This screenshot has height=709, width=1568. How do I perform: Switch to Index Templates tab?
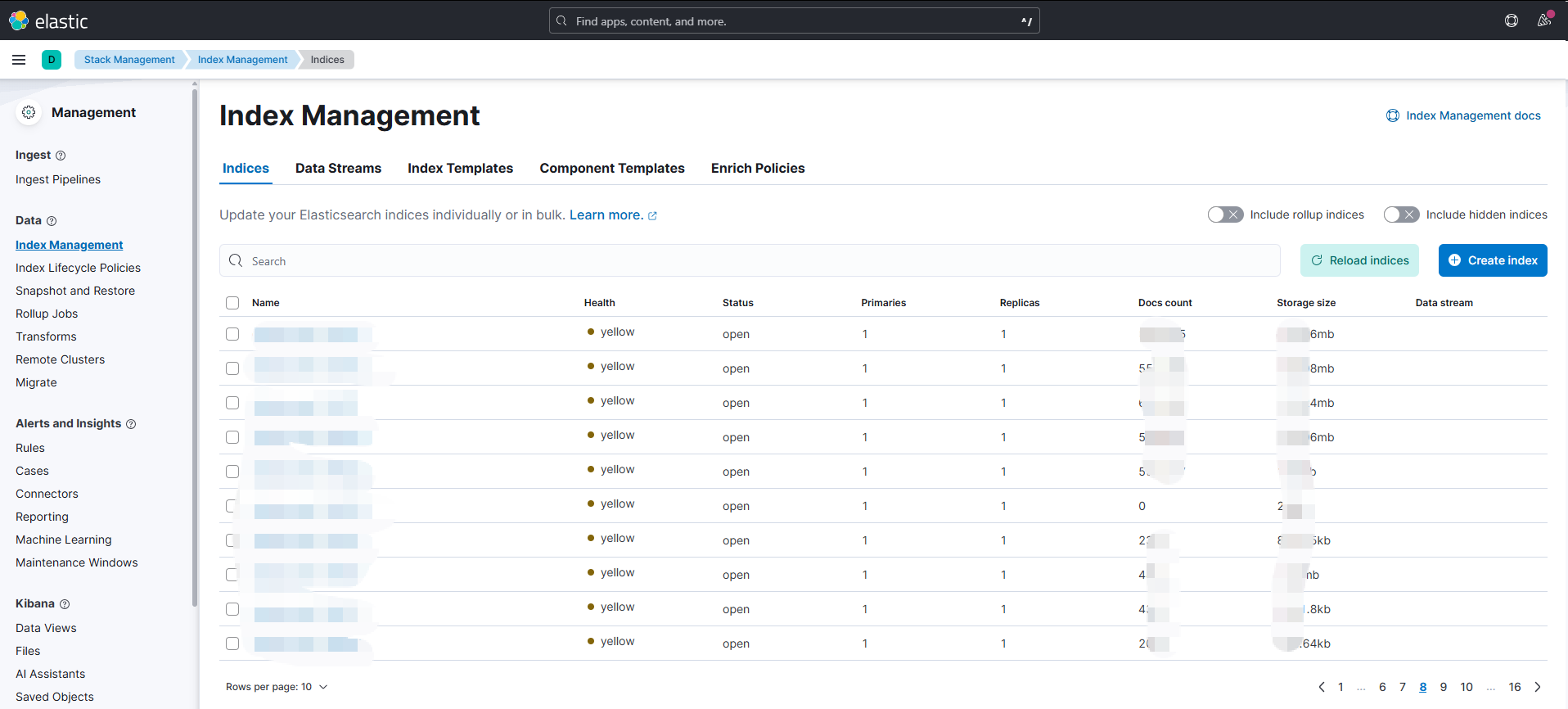coord(460,168)
